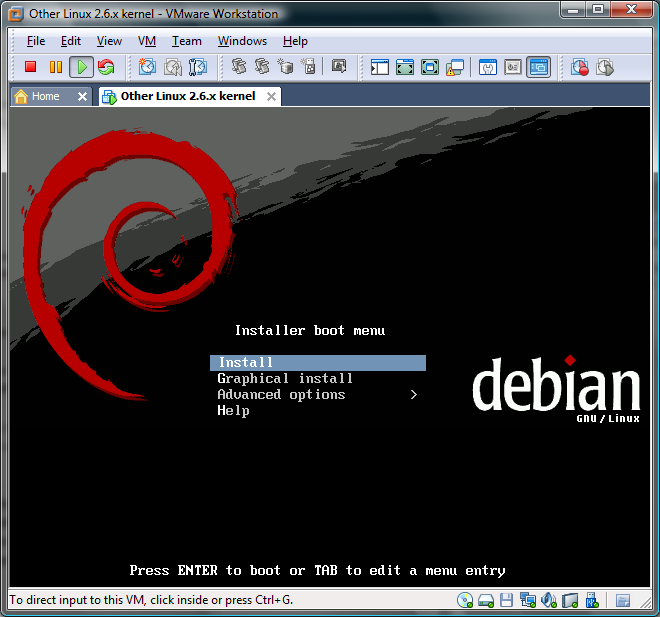Click the first grayed team icon in toolbar
Image resolution: width=660 pixels, height=617 pixels.
[239, 66]
